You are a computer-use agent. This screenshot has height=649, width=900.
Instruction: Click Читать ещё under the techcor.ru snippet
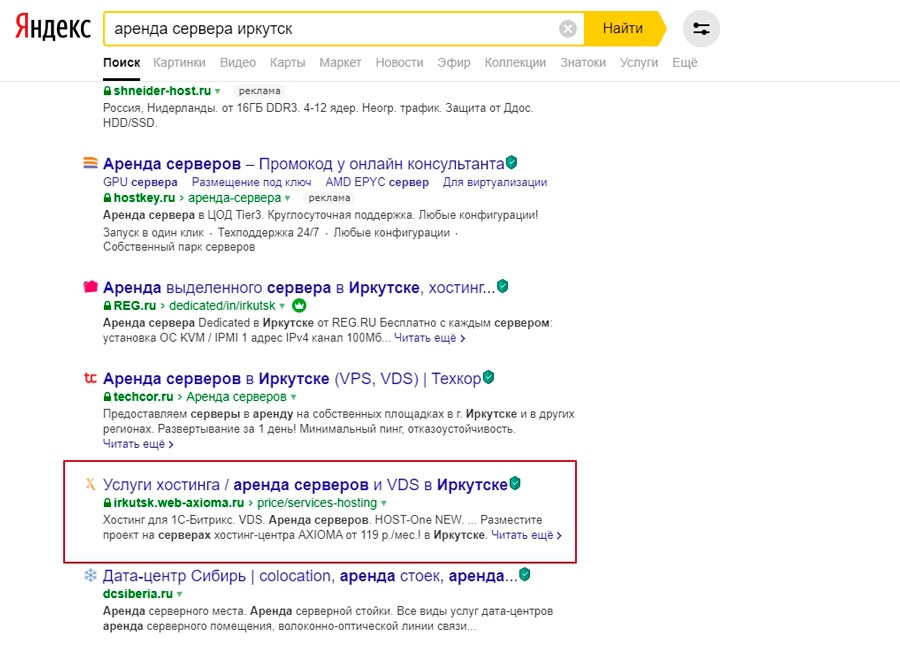[138, 444]
